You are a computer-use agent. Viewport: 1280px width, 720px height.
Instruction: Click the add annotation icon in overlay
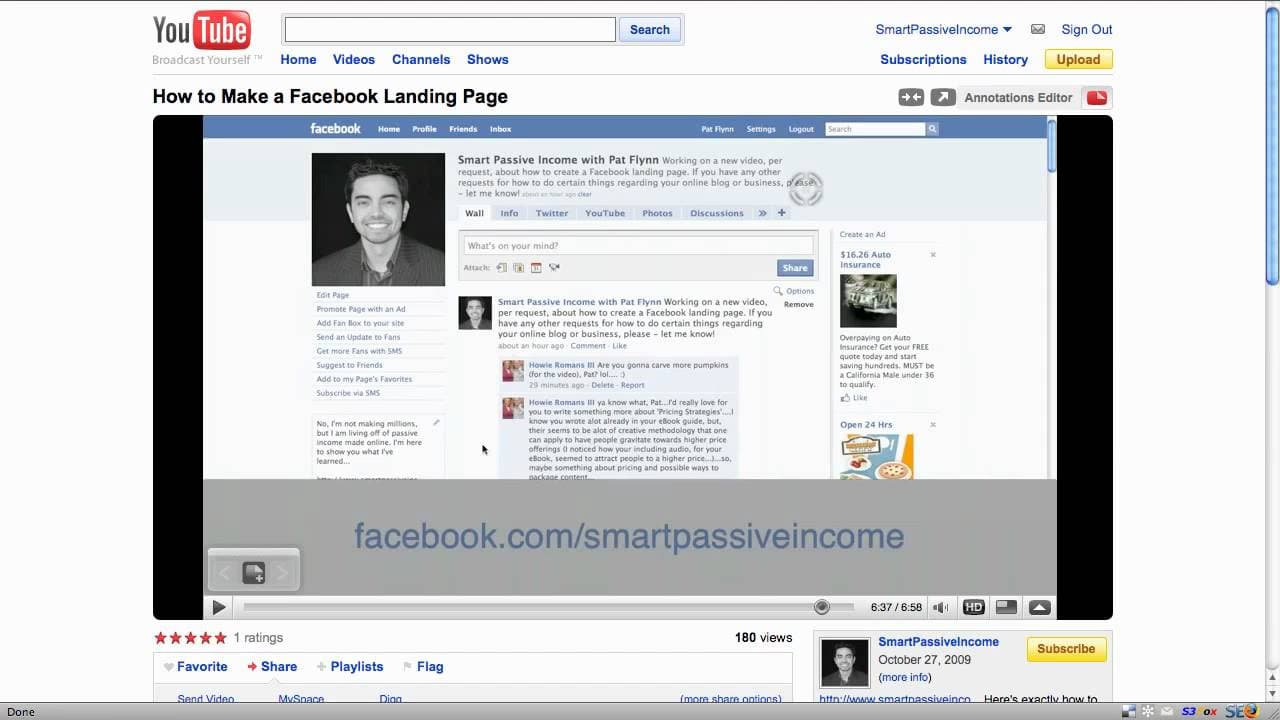[x=254, y=573]
